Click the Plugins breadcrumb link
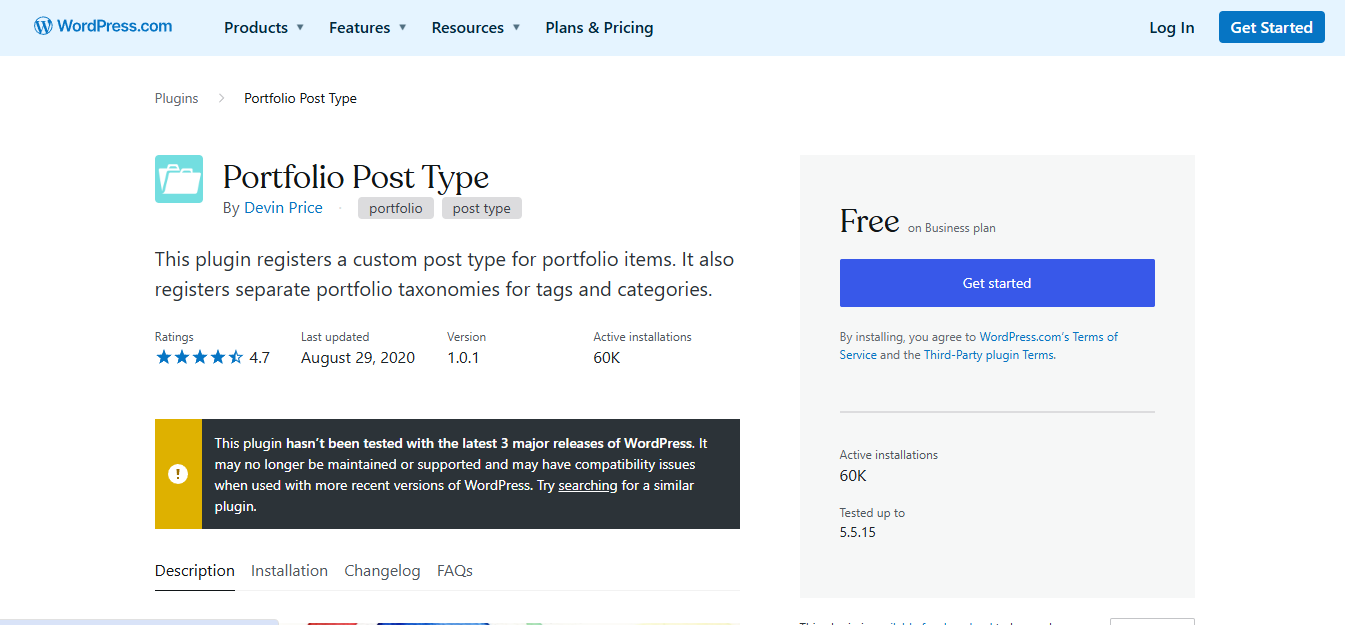 pos(176,97)
